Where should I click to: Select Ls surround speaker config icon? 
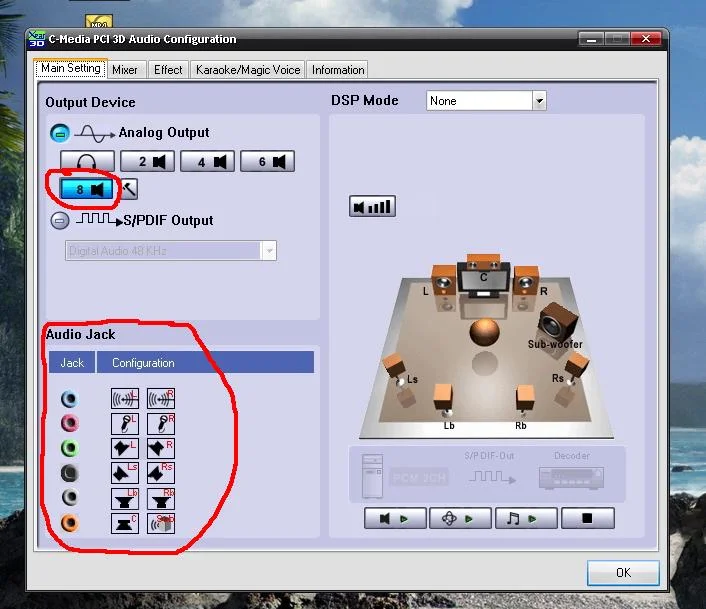(125, 473)
